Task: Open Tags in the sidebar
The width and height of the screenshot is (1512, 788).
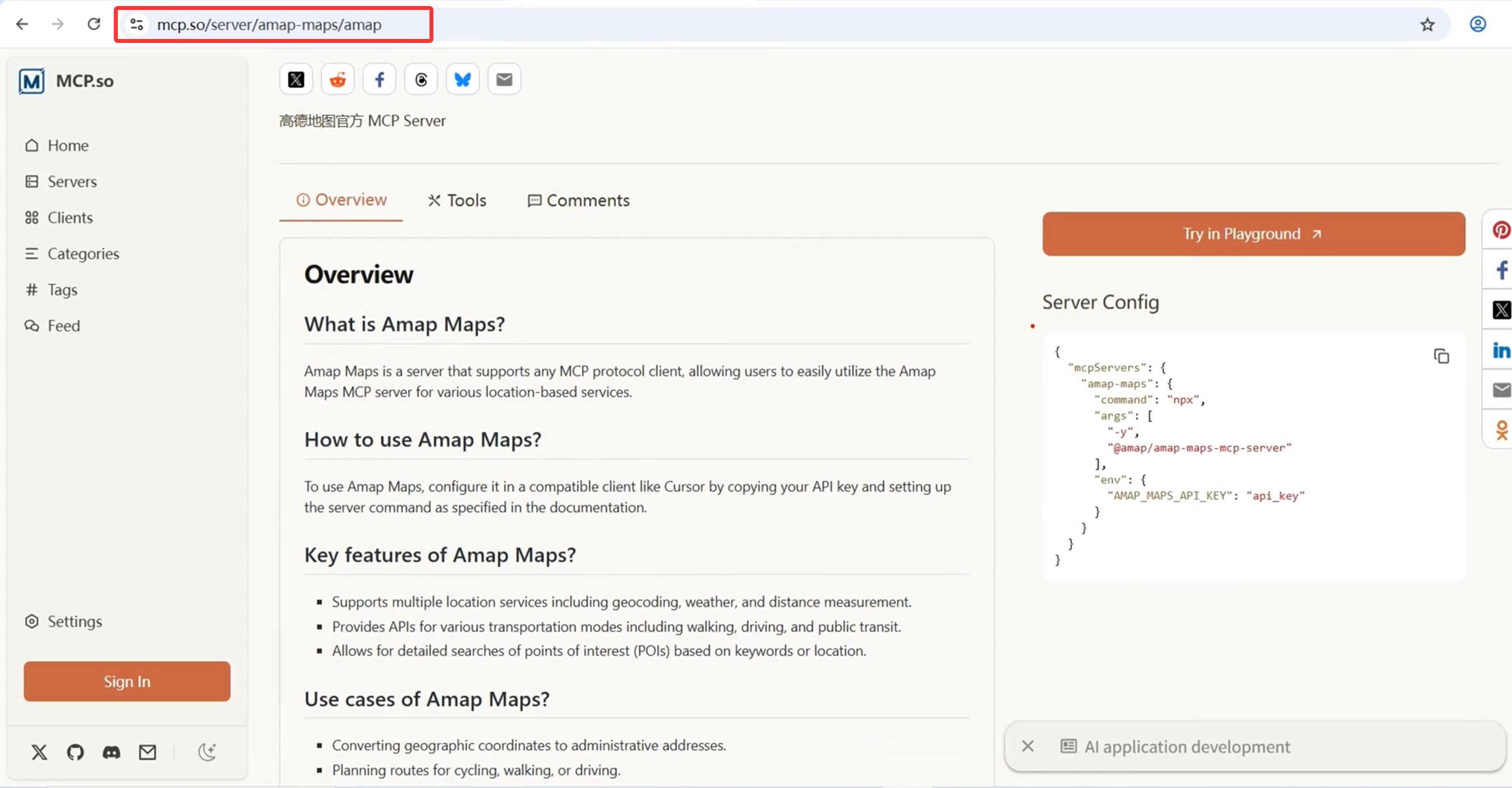Action: point(50,290)
